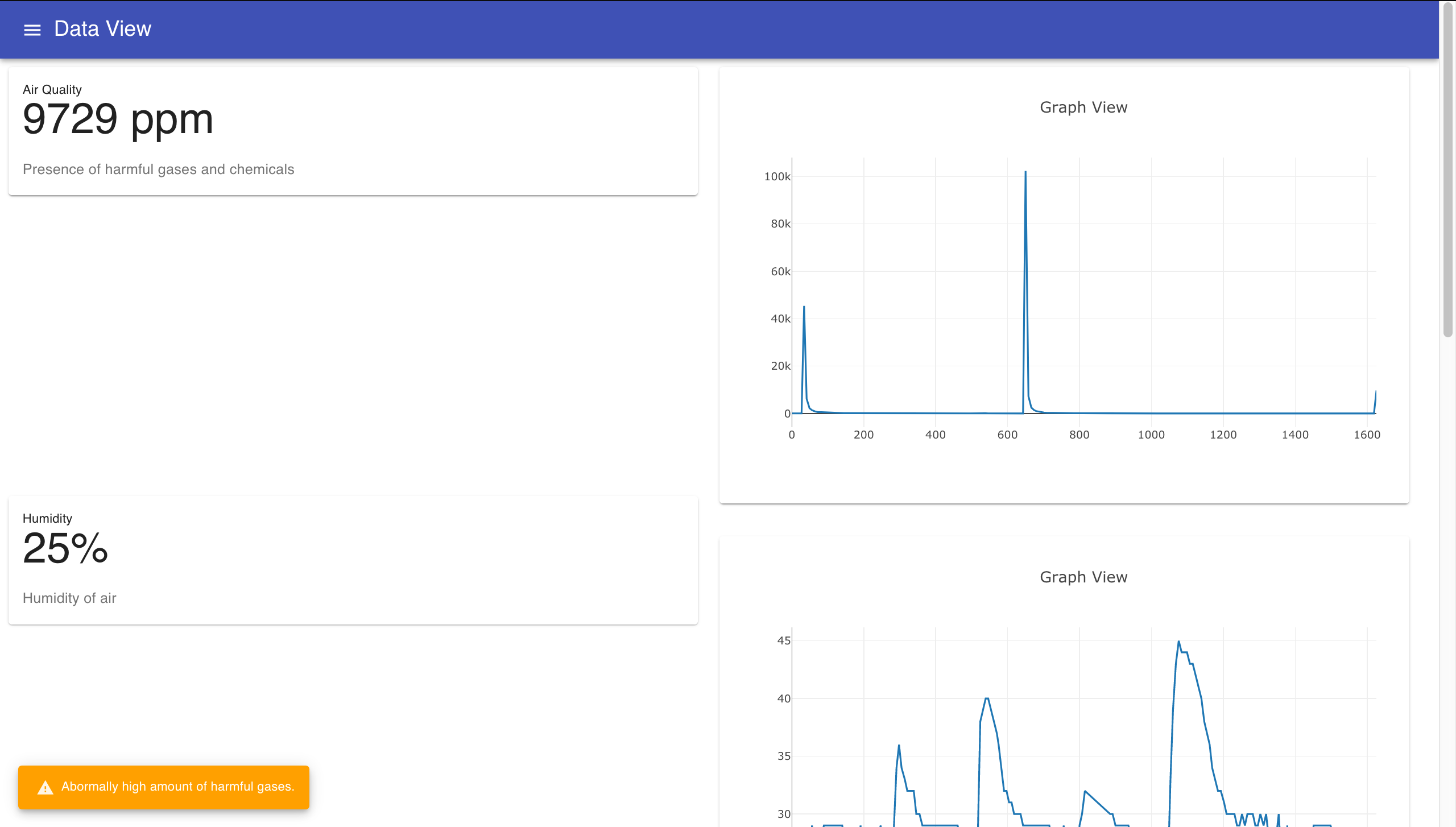Viewport: 1456px width, 827px height.
Task: Click the Air Quality card label
Action: click(52, 90)
